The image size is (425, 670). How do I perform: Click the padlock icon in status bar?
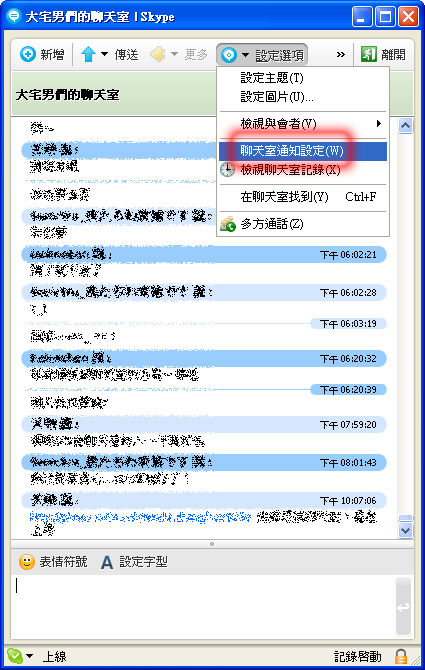(x=401, y=656)
